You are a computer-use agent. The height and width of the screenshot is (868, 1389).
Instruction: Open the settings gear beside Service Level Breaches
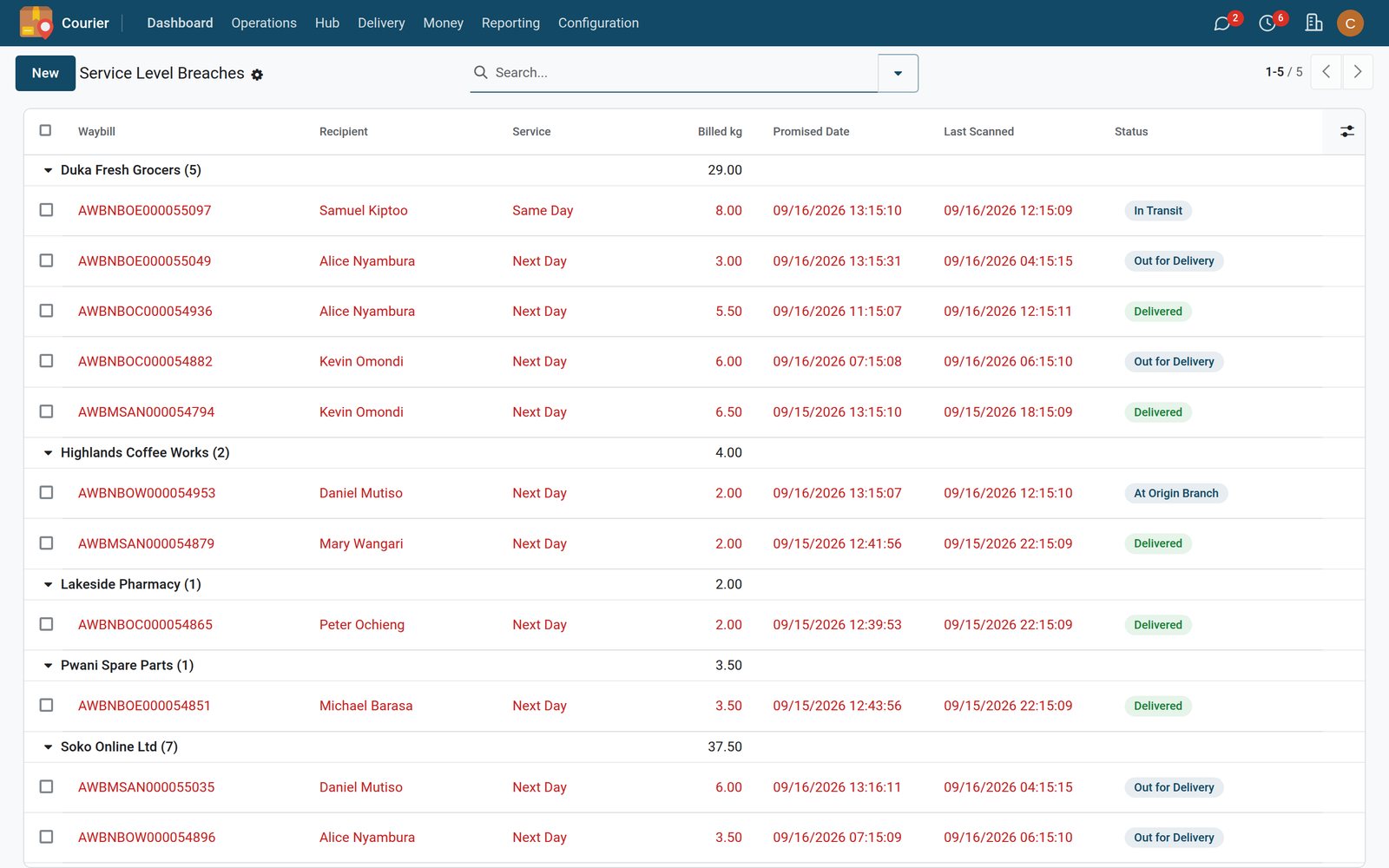coord(257,75)
